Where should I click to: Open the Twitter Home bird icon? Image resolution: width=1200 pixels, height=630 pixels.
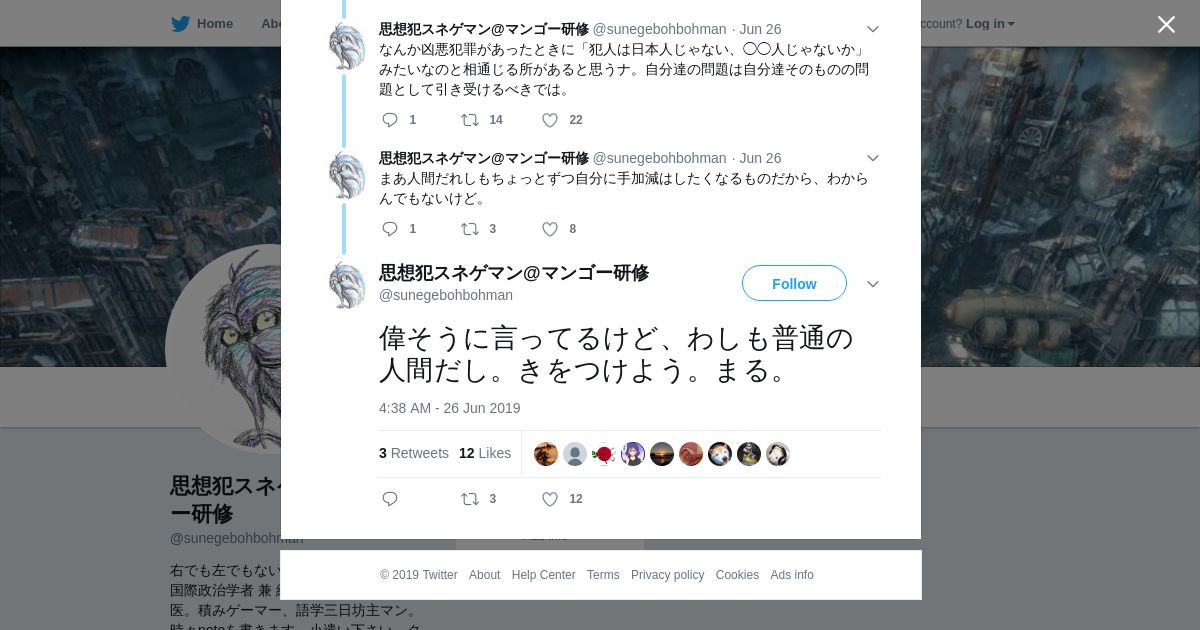click(x=180, y=24)
